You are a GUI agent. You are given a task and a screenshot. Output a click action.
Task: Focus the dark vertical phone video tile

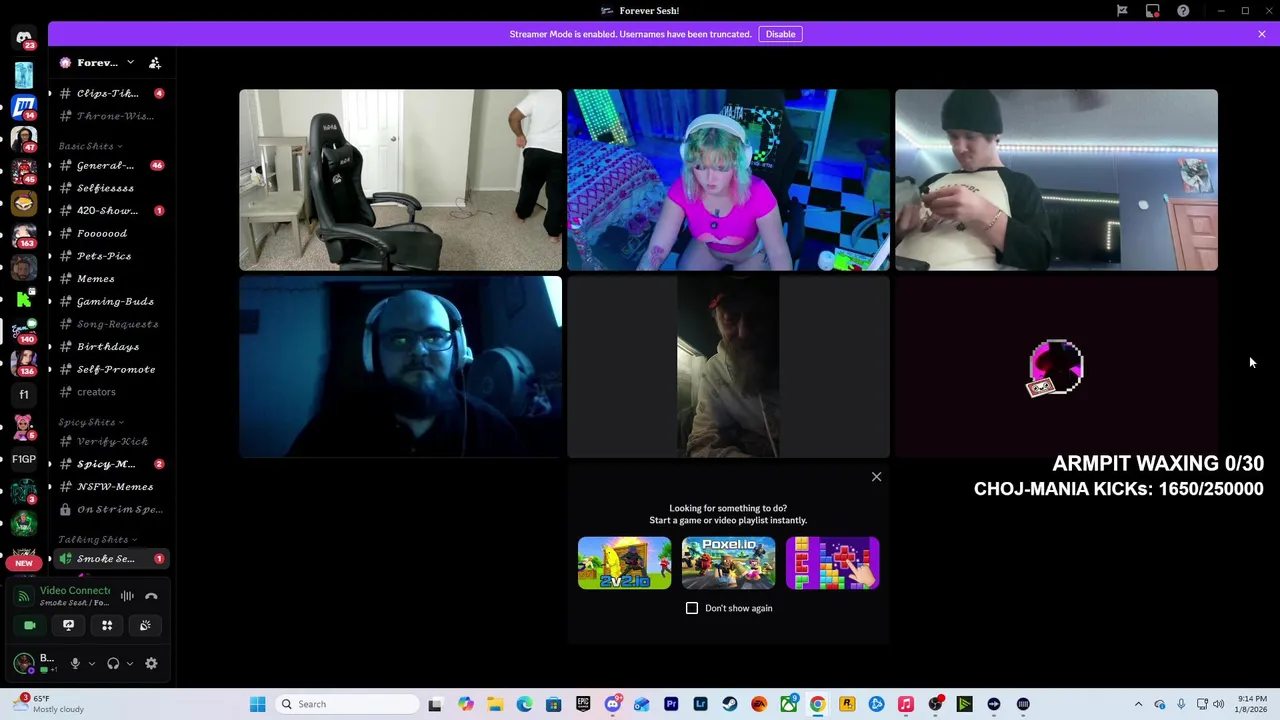(728, 367)
